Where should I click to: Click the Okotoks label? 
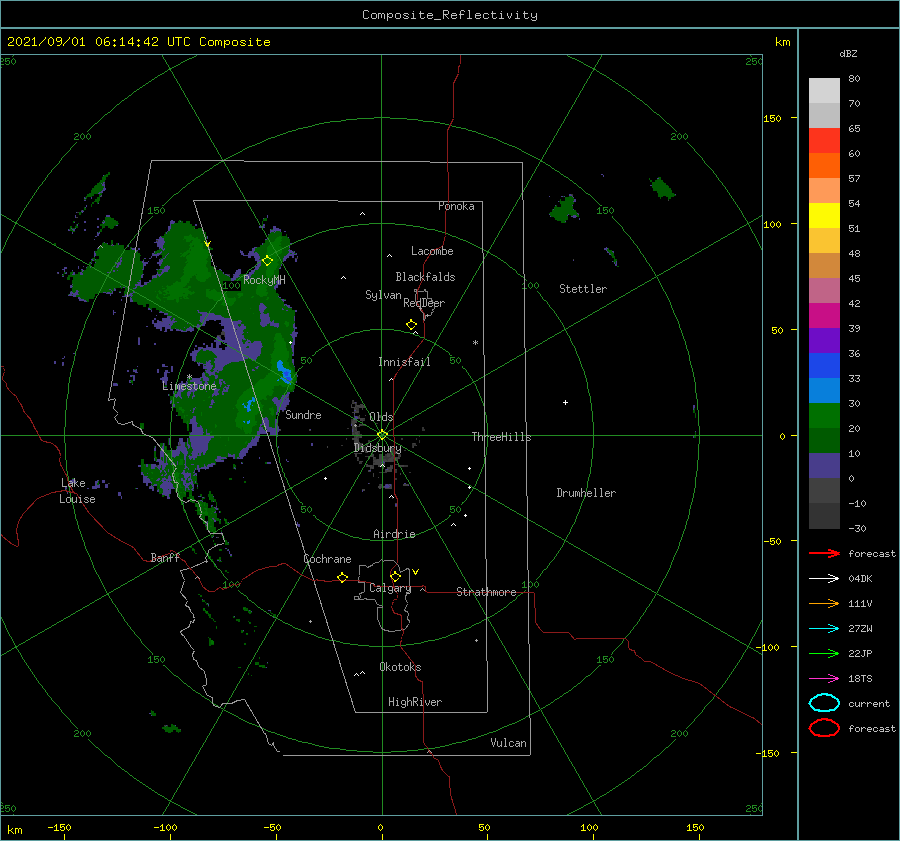pos(400,667)
